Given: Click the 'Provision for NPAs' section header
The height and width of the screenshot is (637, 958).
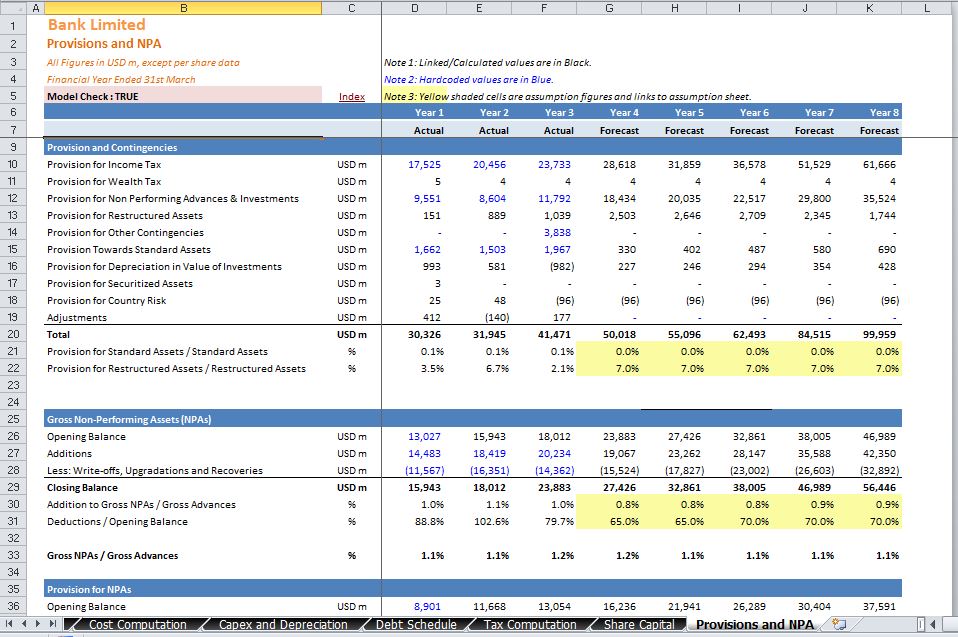Looking at the screenshot, I should pyautogui.click(x=89, y=589).
